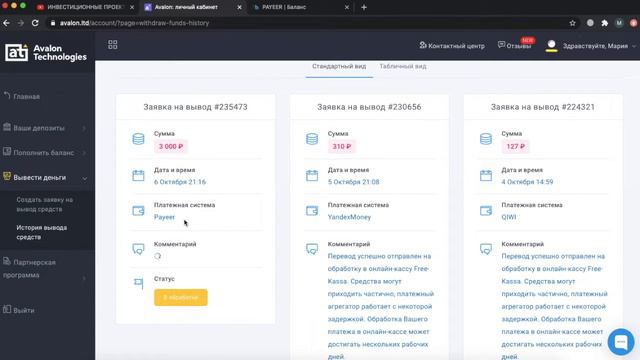Click the 310 ₽ amount badge

tap(341, 147)
